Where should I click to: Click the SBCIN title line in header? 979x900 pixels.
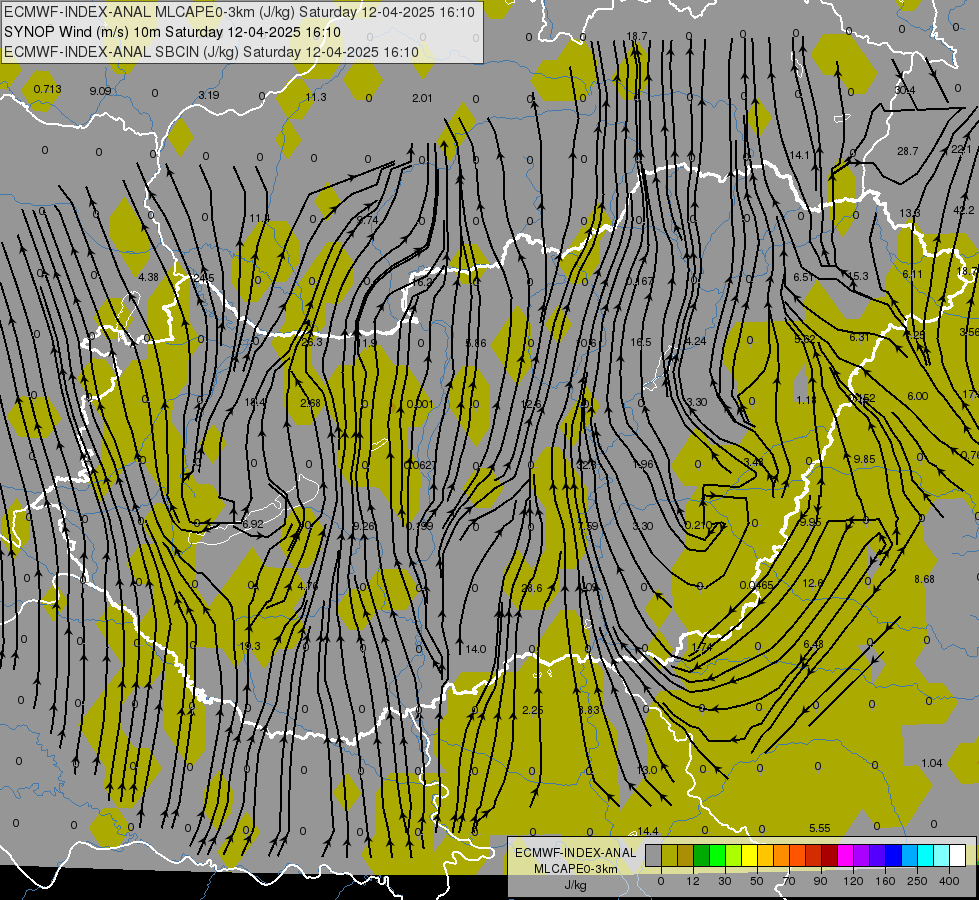tap(211, 52)
